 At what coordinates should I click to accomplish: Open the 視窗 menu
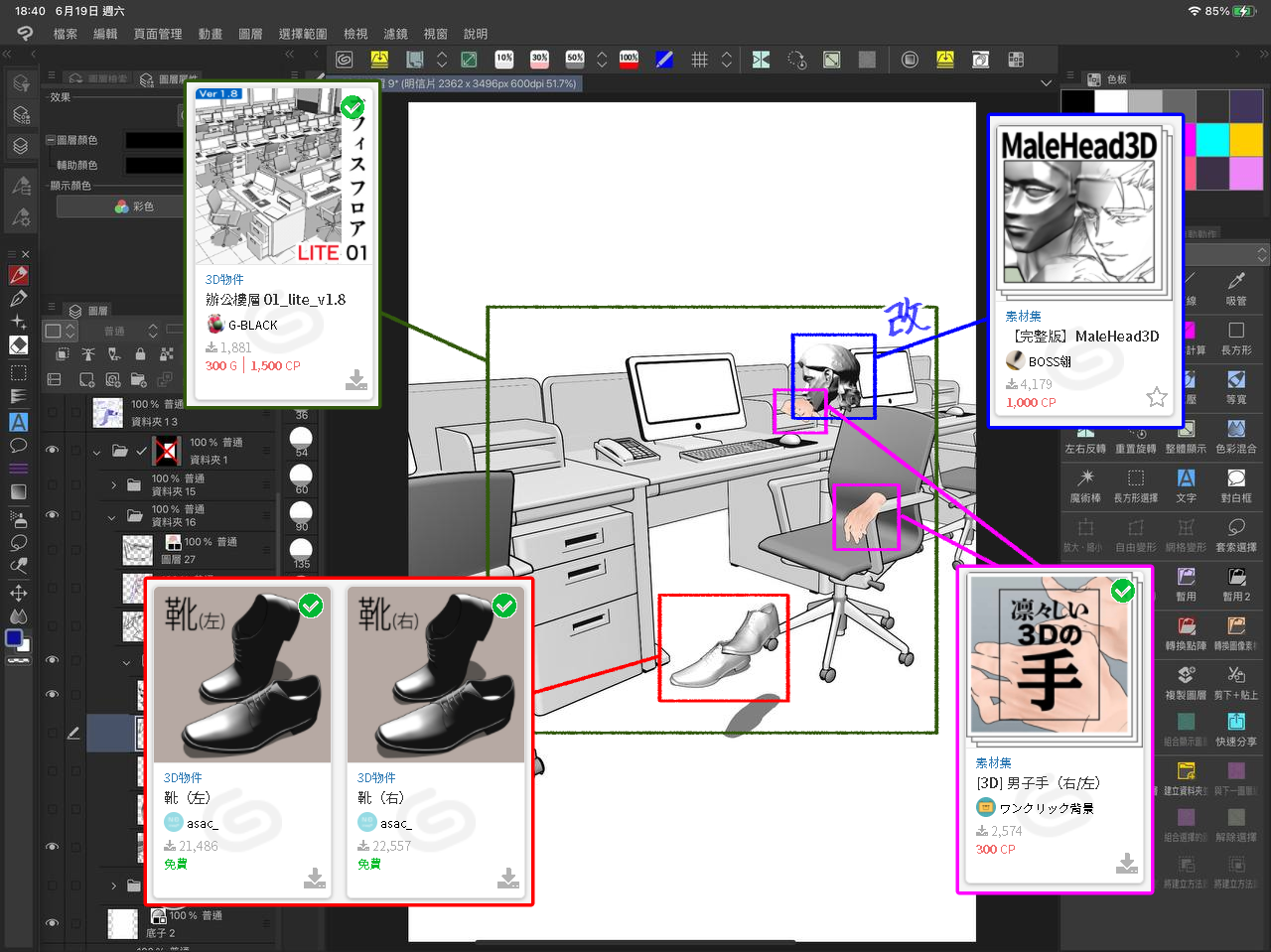click(435, 34)
